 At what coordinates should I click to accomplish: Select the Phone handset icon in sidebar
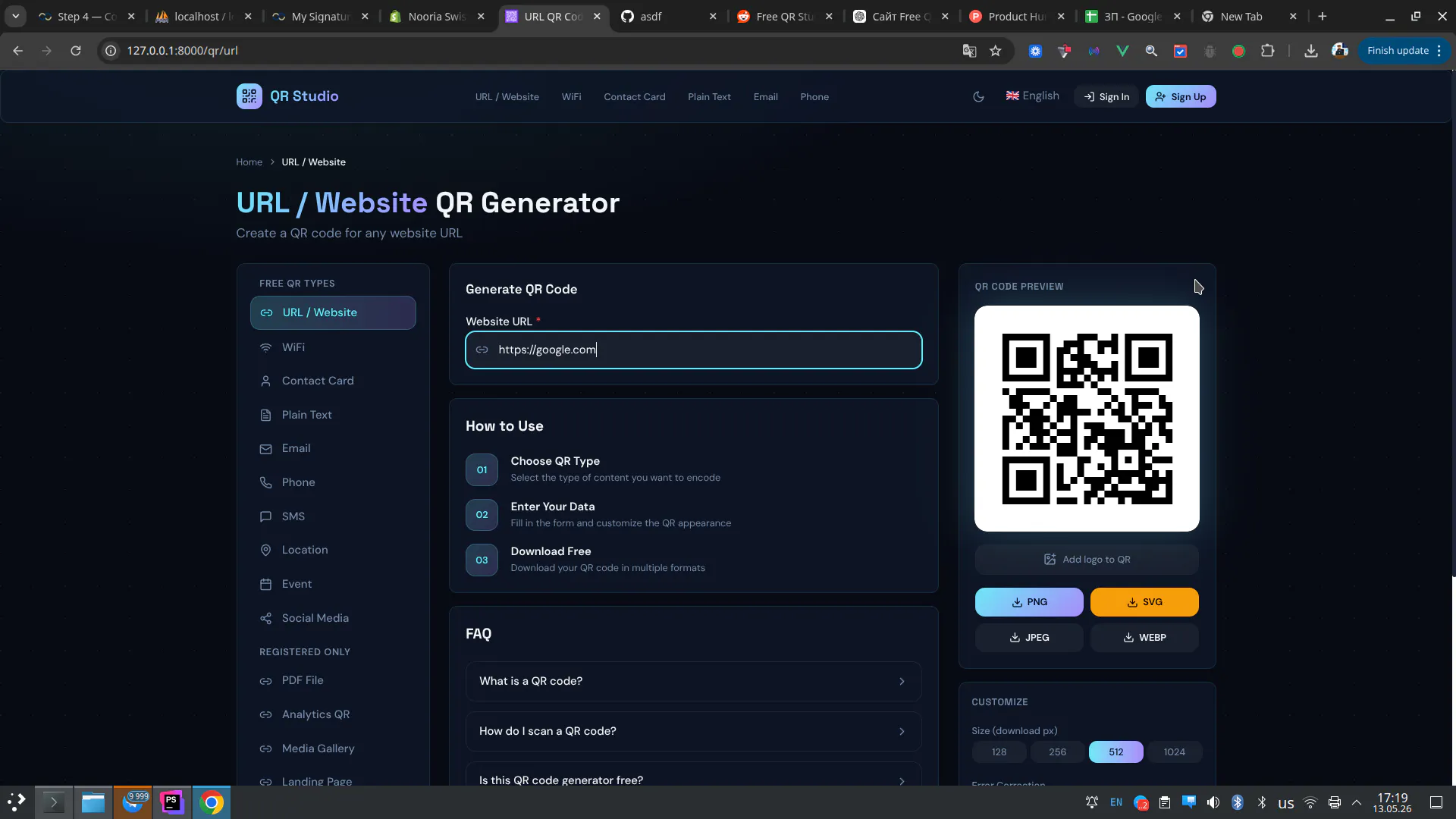coord(265,483)
